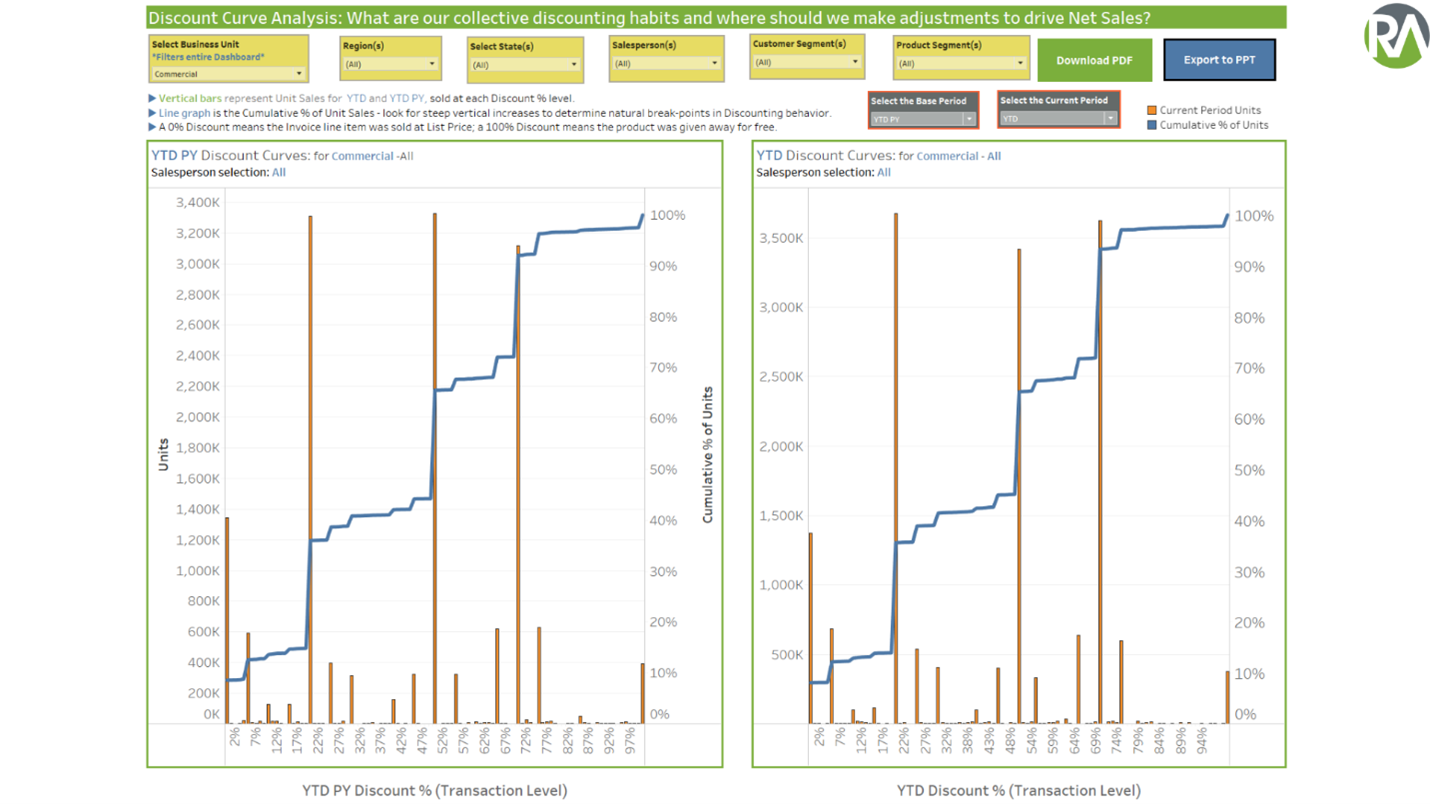The width and height of the screenshot is (1430, 804).
Task: Expand the Product Segment(s) filter dropdown
Action: coord(960,64)
